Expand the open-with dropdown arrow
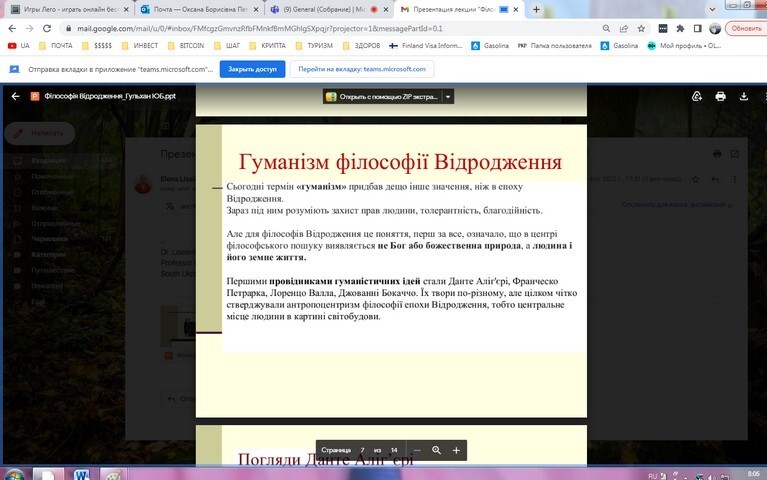The height and width of the screenshot is (480, 767). click(448, 97)
